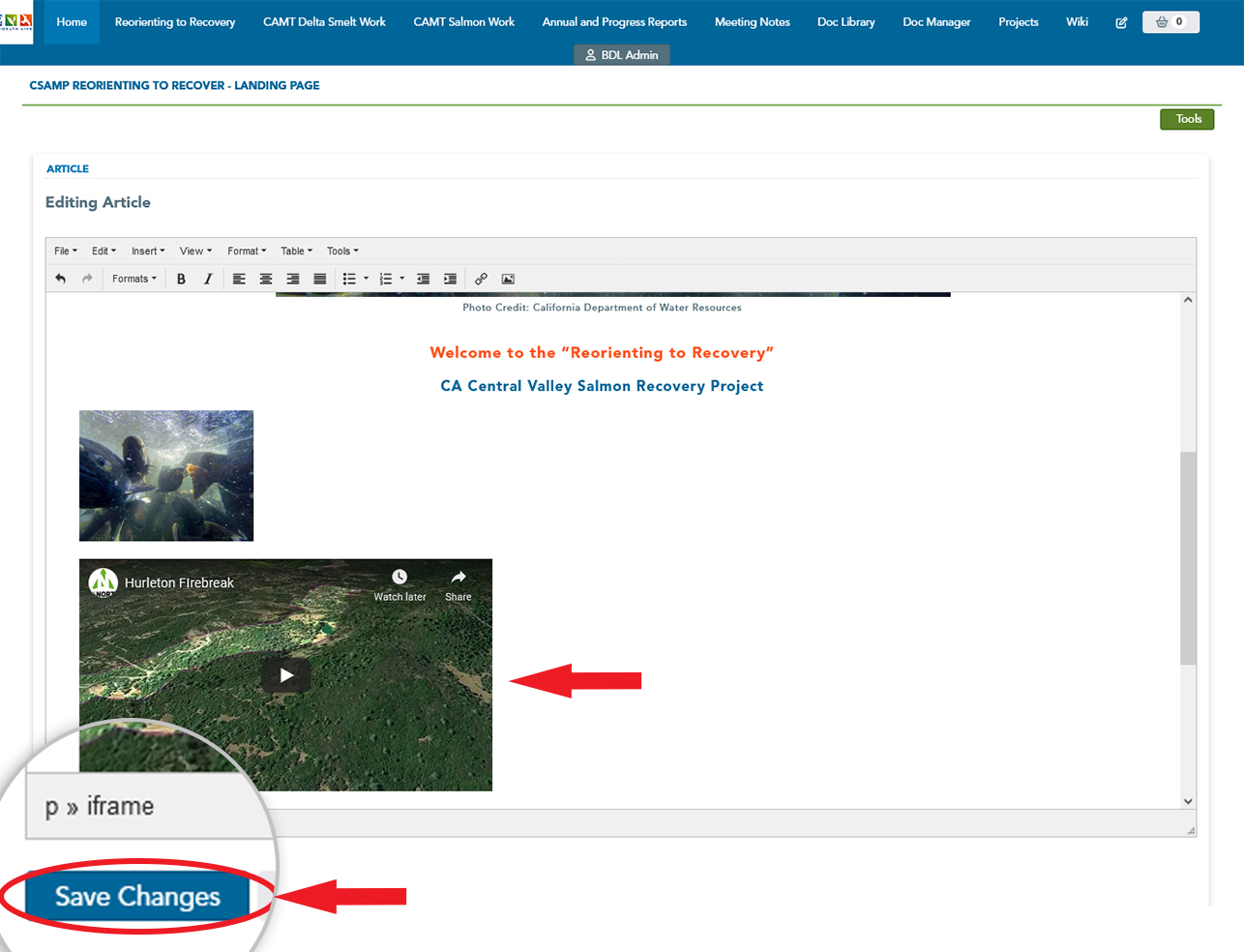Click the ARTICLE section label
The height and width of the screenshot is (952, 1244).
(68, 168)
